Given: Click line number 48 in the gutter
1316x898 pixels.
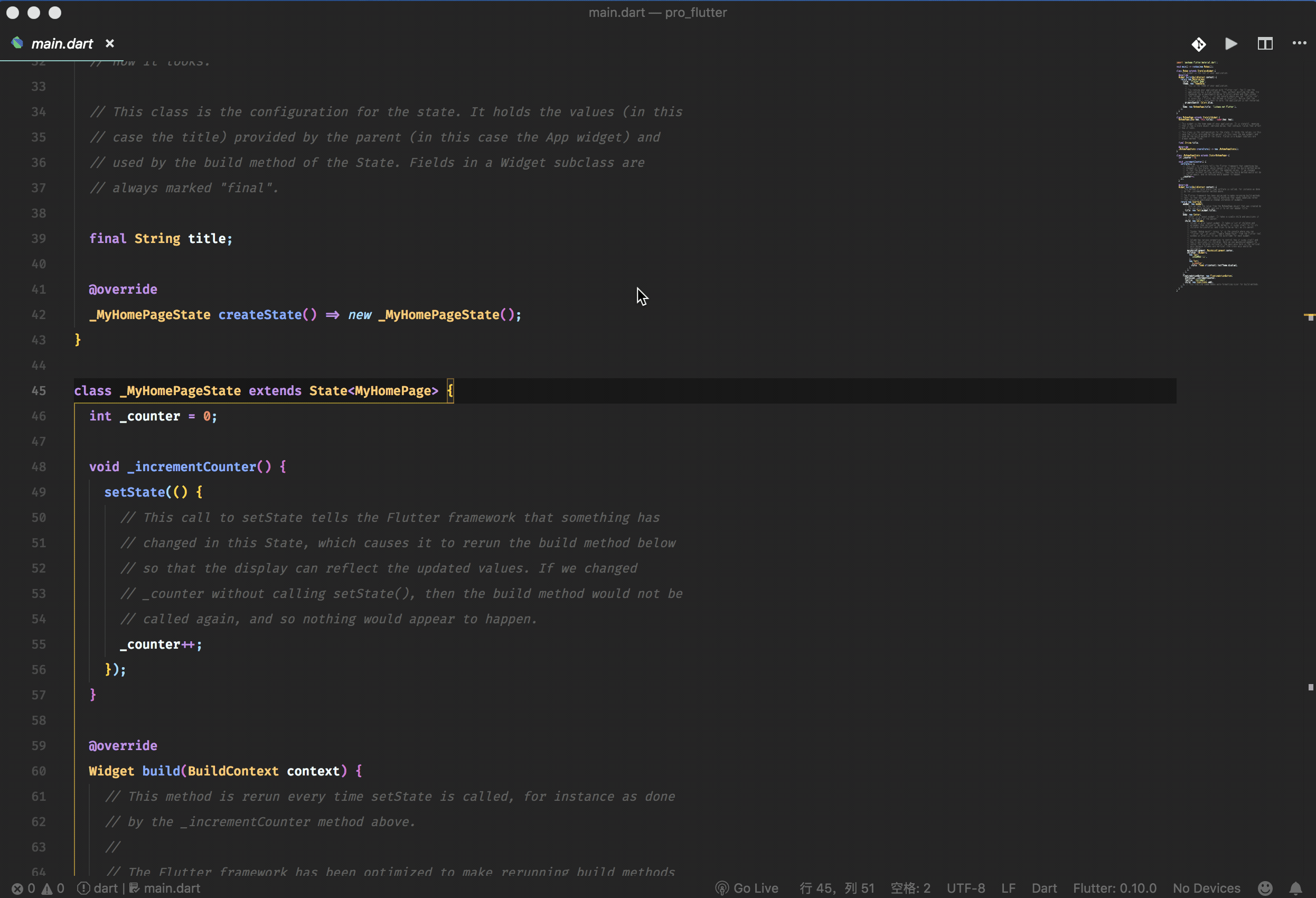Looking at the screenshot, I should pos(39,467).
